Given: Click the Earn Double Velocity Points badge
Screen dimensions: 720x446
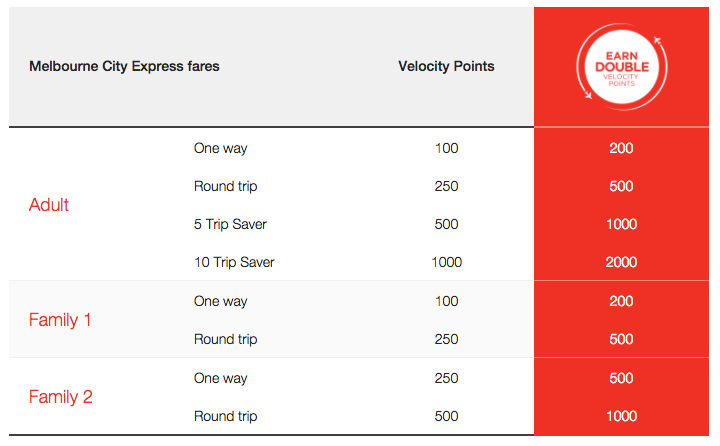Looking at the screenshot, I should [622, 67].
